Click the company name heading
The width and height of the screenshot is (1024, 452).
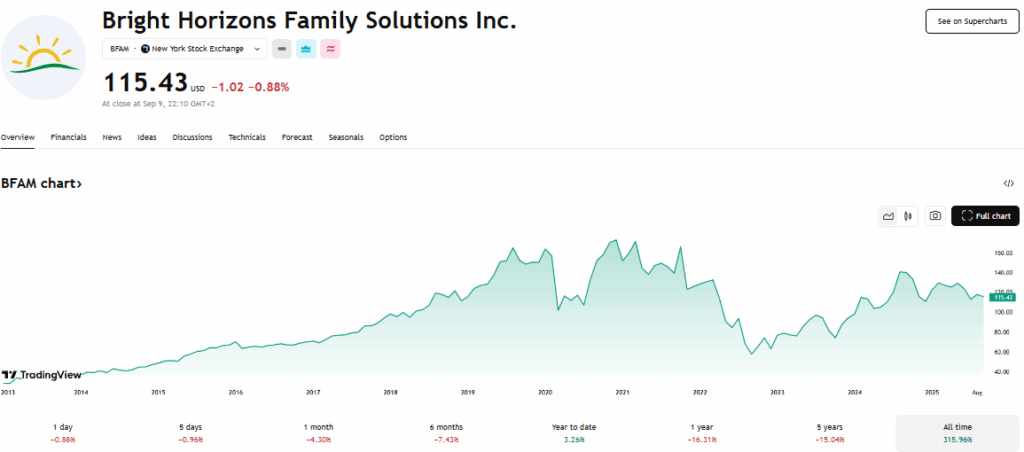point(309,20)
